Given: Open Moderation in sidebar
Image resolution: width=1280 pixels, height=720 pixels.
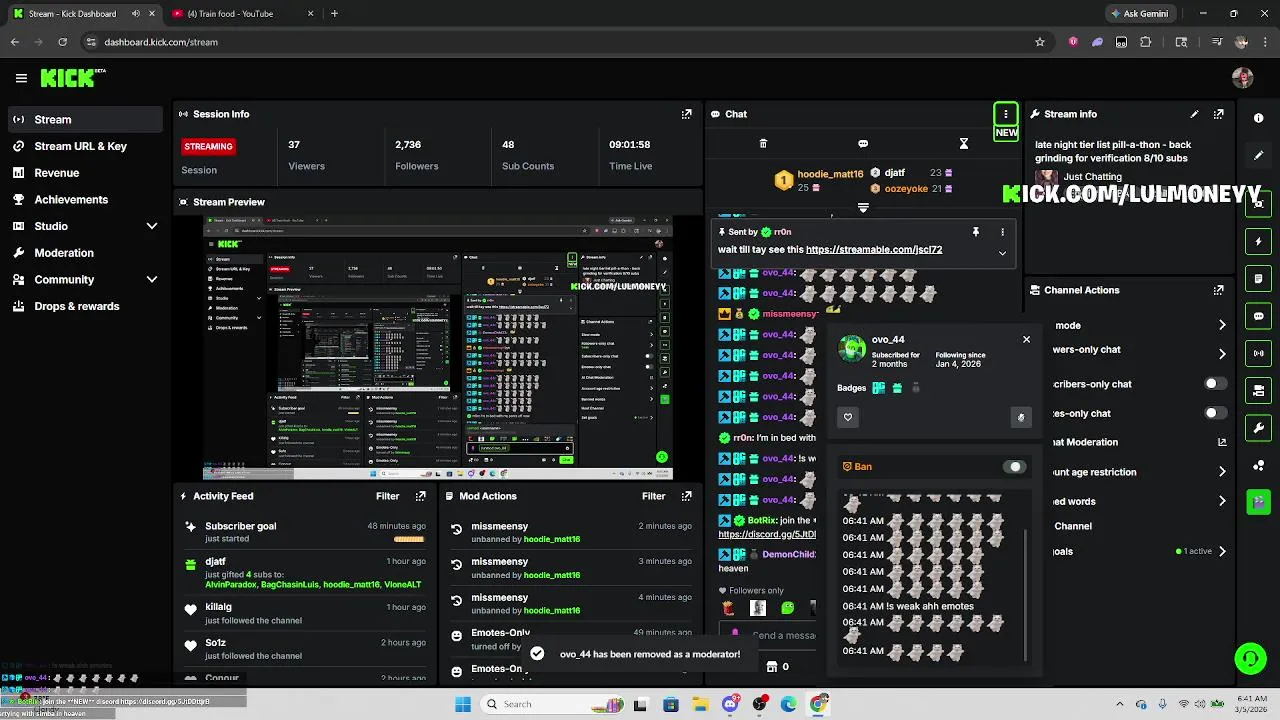Looking at the screenshot, I should coord(85,253).
